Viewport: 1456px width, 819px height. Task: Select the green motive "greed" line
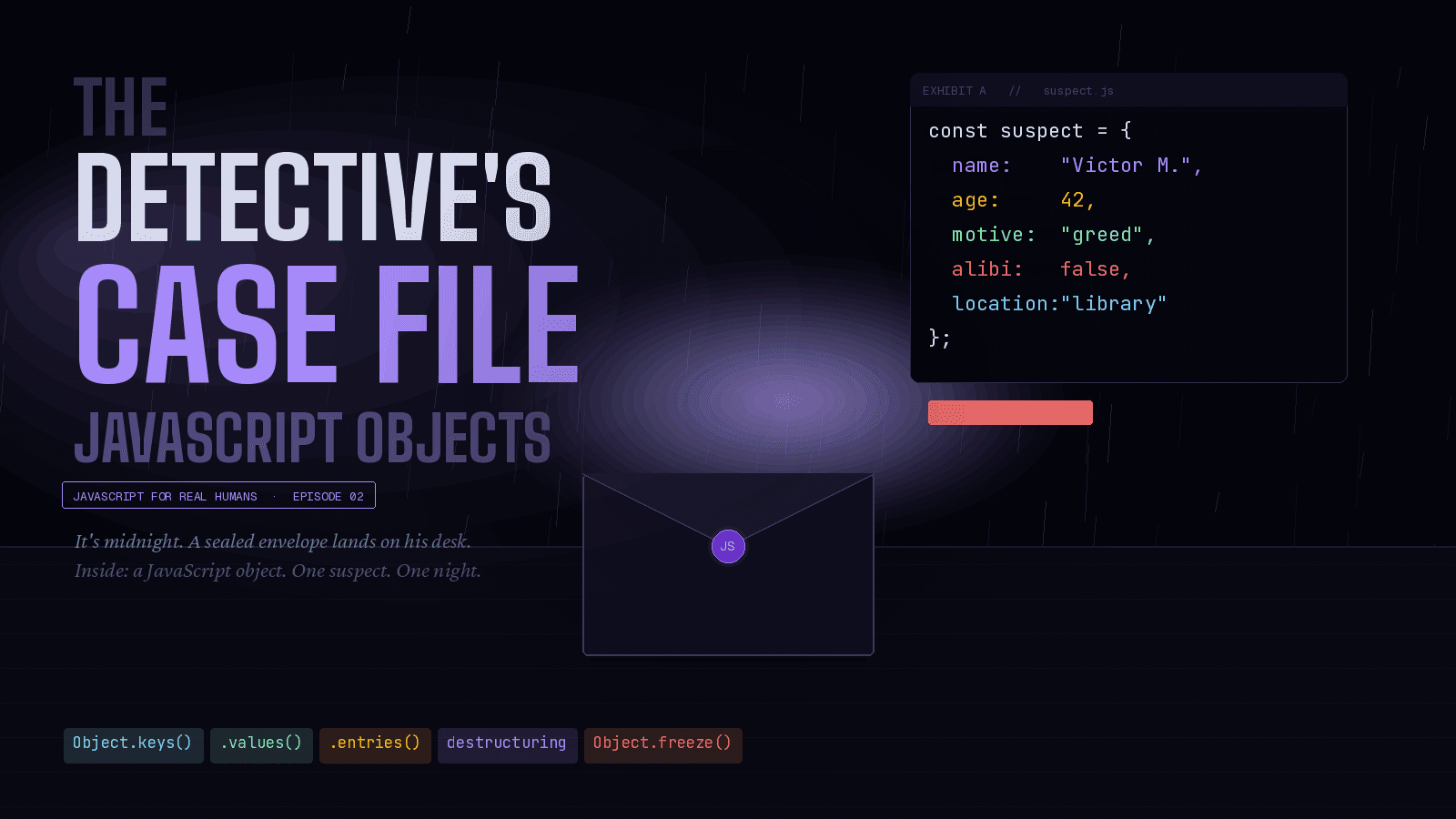click(1053, 235)
